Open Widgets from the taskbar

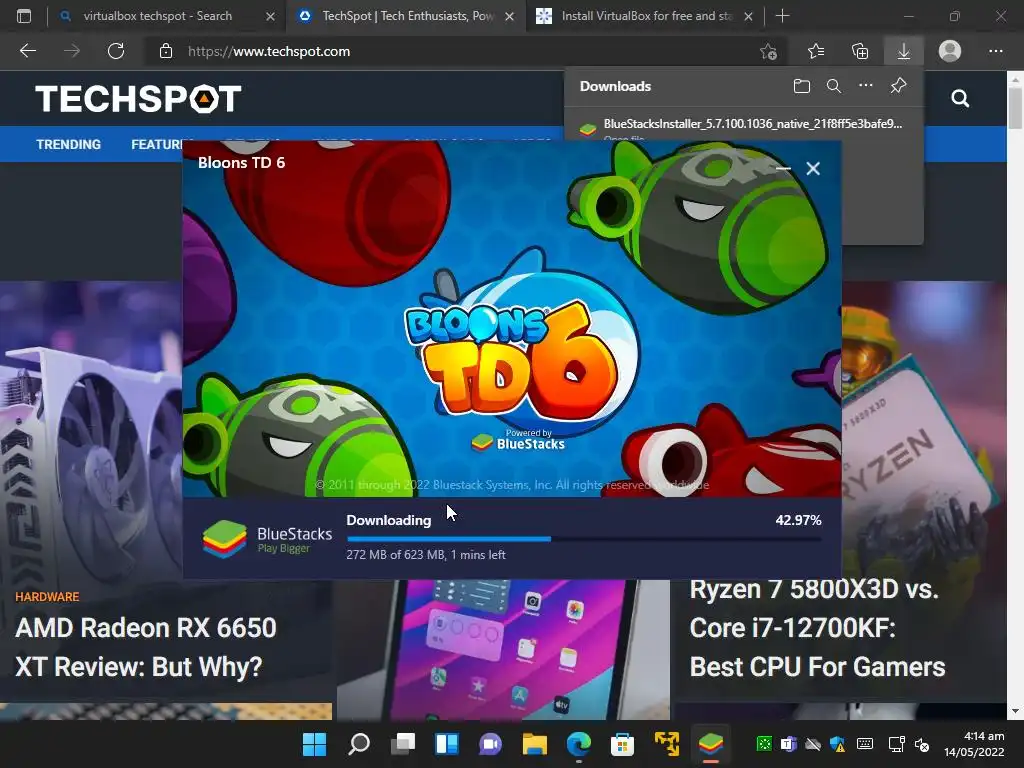(x=447, y=743)
